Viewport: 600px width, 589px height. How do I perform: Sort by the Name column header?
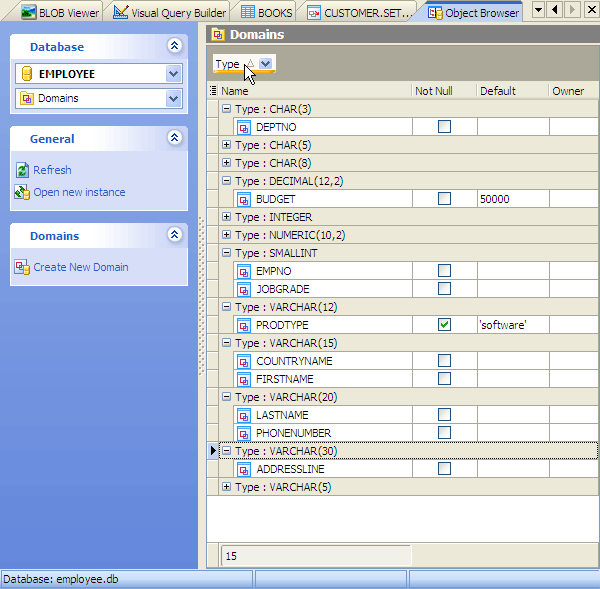(x=315, y=91)
